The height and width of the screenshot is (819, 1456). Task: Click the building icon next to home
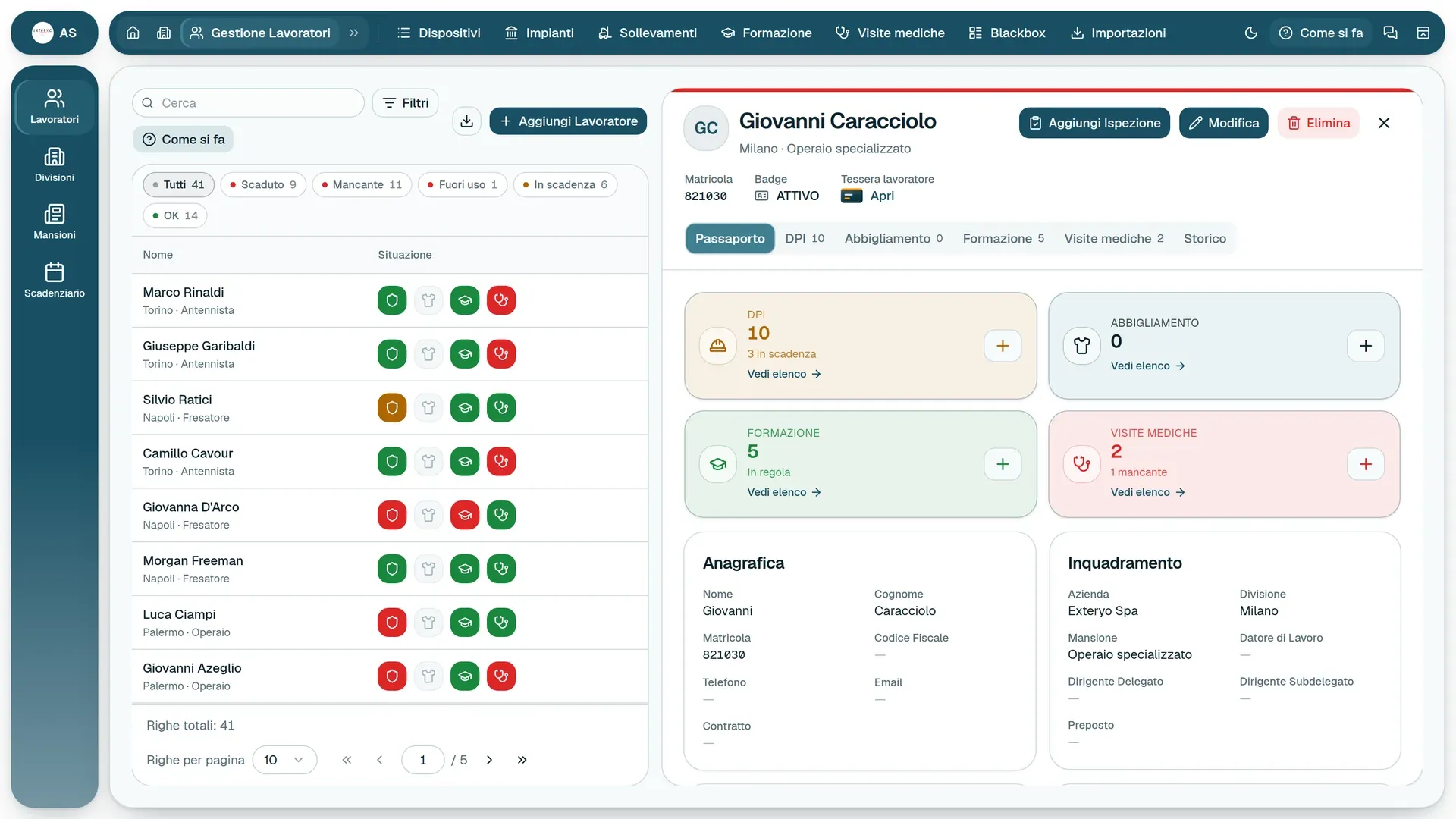164,33
